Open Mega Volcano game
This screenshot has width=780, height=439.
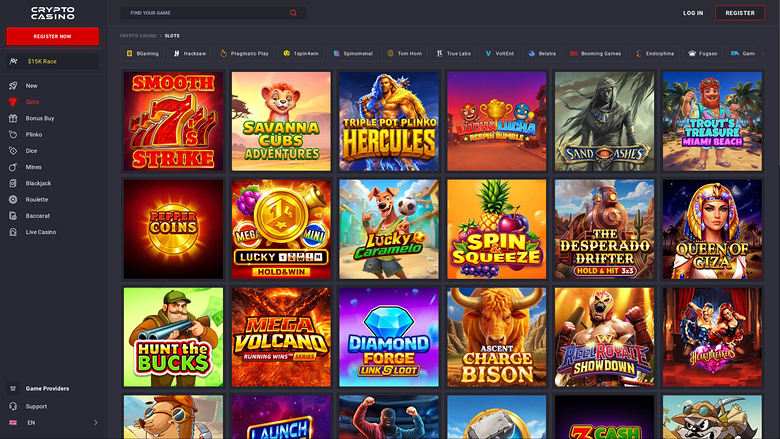tap(281, 337)
